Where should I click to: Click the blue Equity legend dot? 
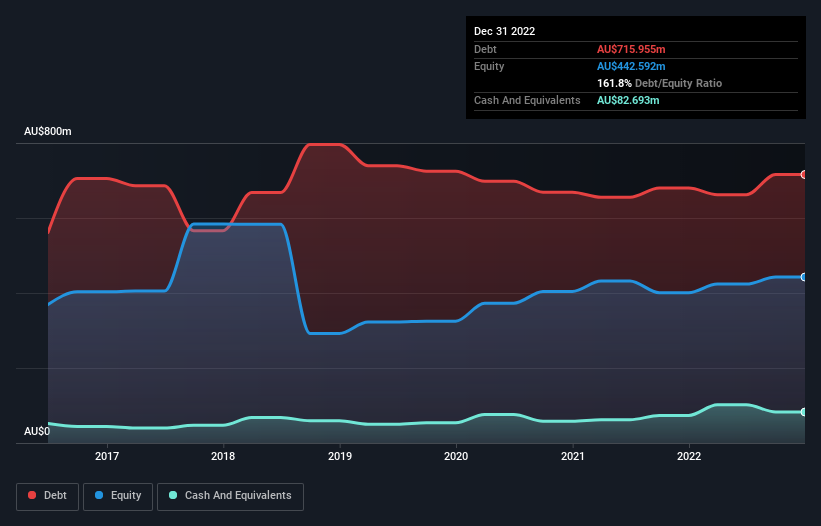[99, 495]
